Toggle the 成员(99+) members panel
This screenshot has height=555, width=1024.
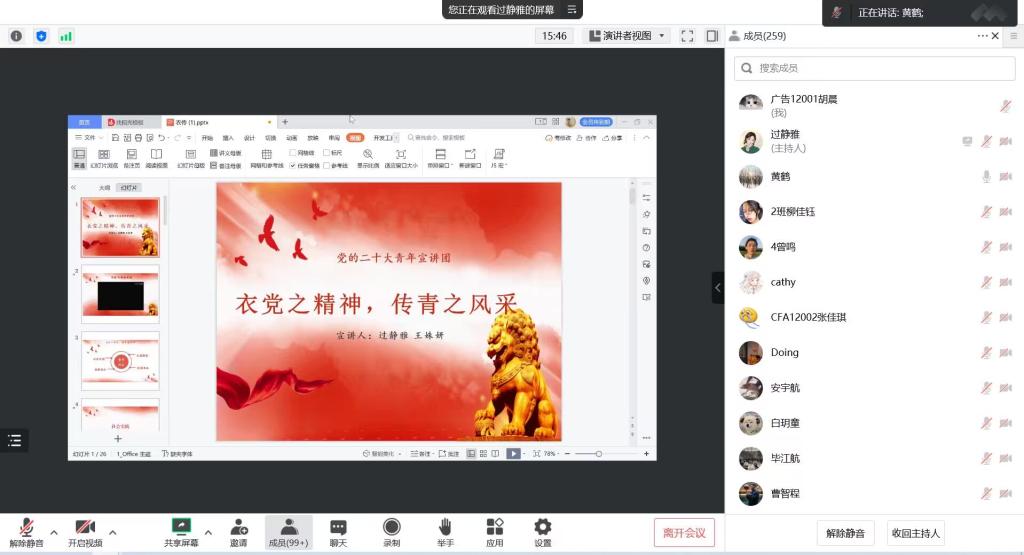[288, 532]
